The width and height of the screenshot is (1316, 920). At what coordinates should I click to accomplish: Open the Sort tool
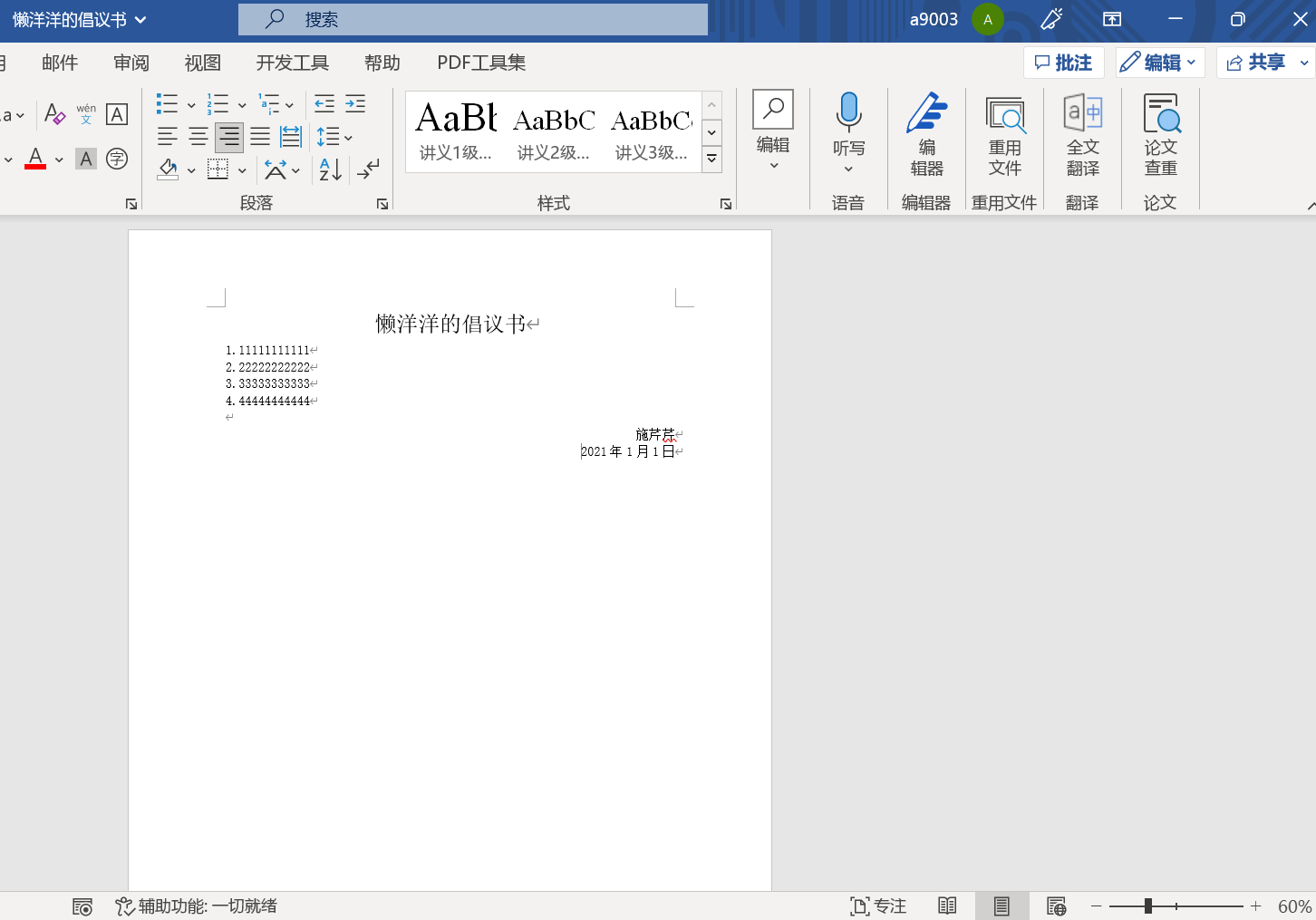328,169
